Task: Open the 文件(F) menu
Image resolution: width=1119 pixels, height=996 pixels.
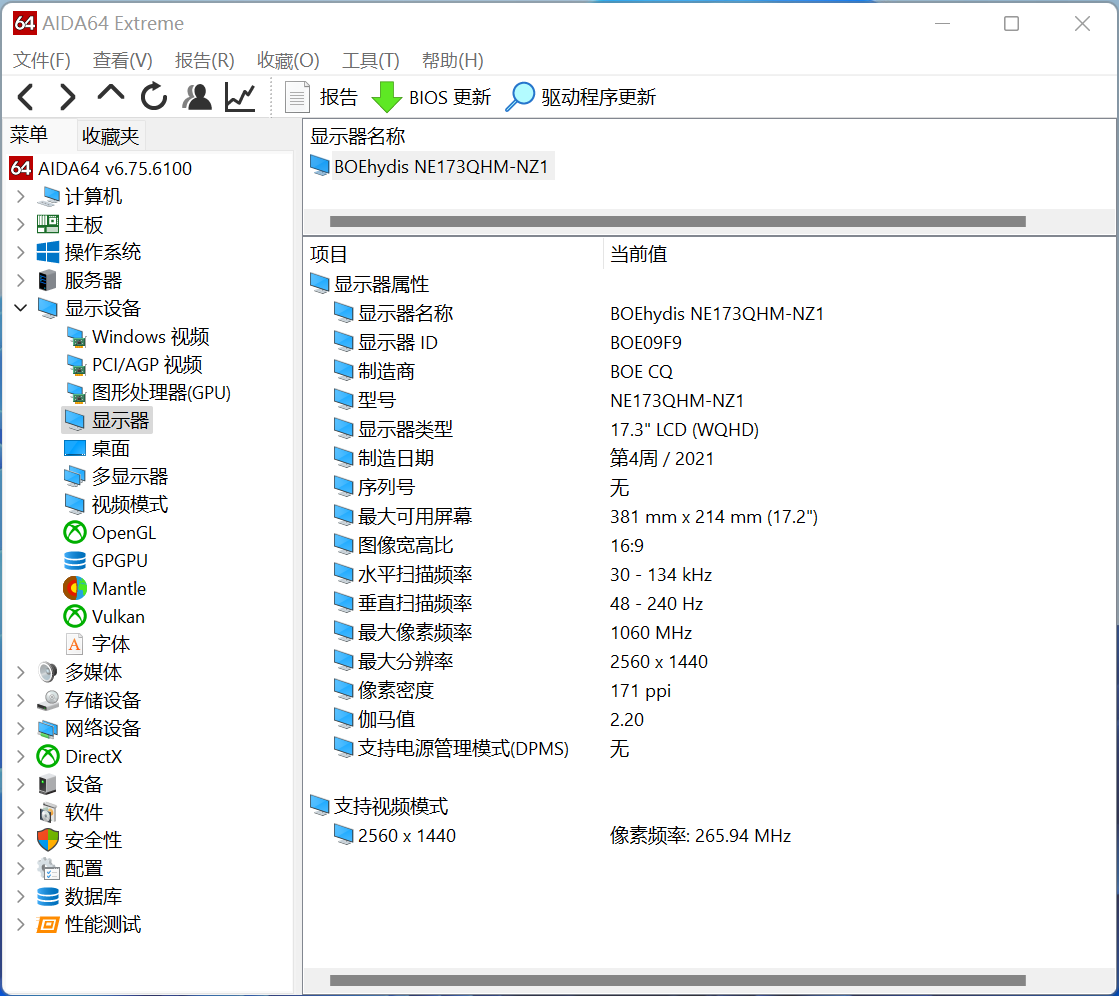Action: pos(41,61)
